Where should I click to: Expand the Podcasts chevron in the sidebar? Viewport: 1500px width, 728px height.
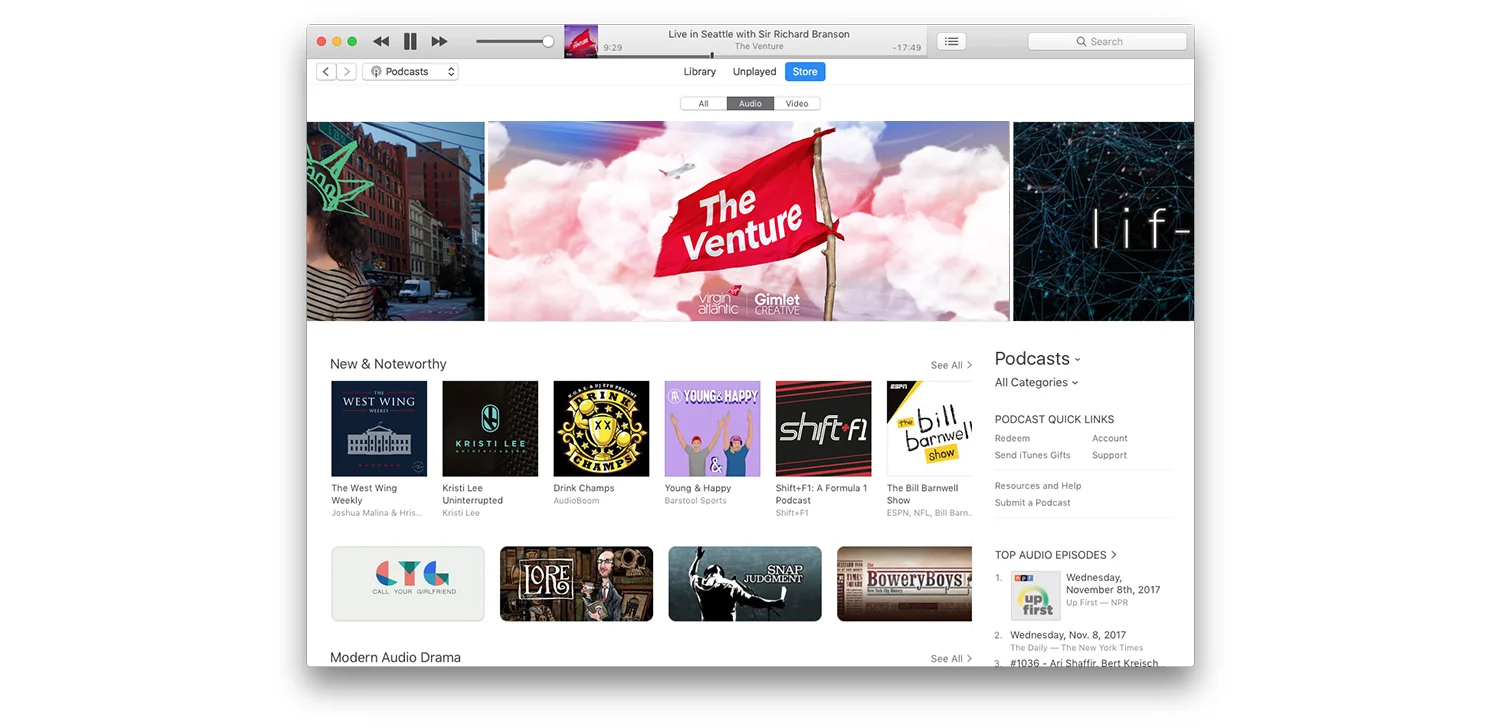pyautogui.click(x=1076, y=359)
